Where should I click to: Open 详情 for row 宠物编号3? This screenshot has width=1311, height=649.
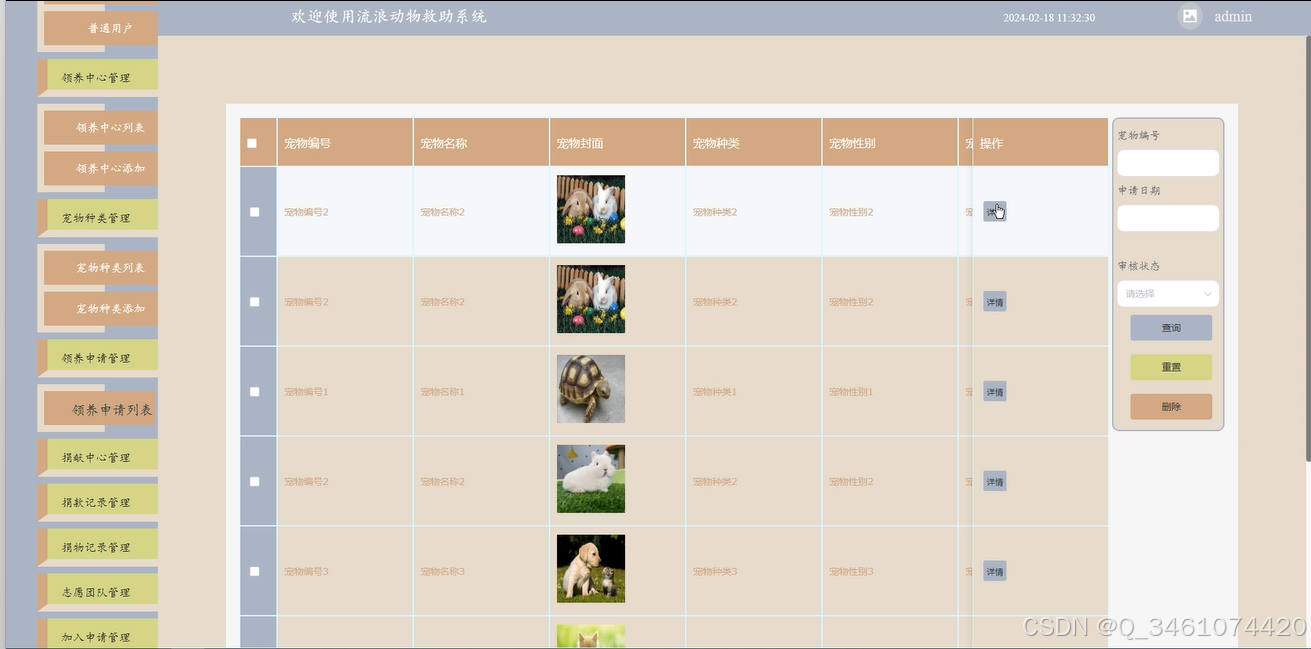995,572
